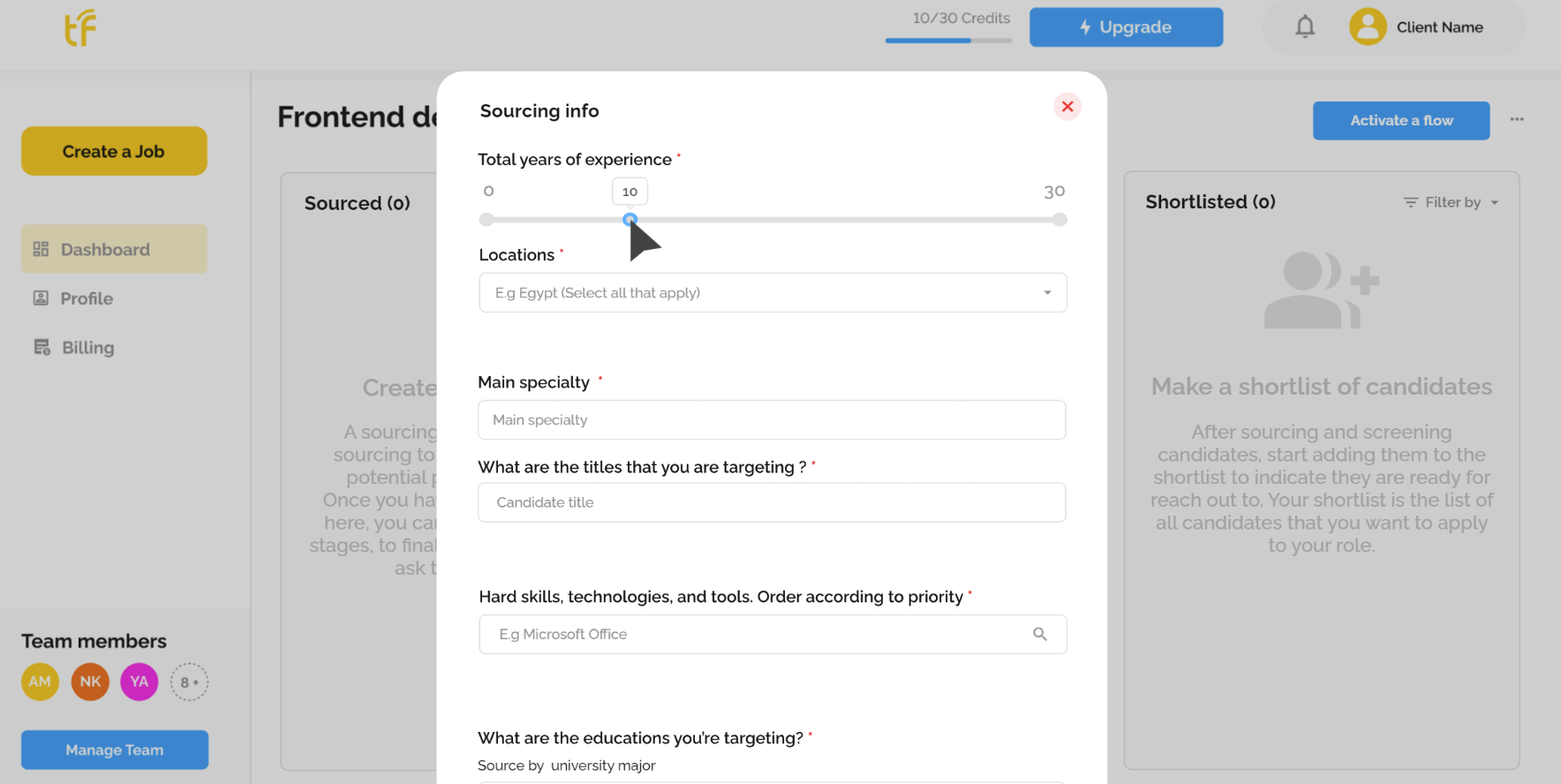Click the AM team member avatar
Viewport: 1561px width, 784px height.
pyautogui.click(x=40, y=682)
